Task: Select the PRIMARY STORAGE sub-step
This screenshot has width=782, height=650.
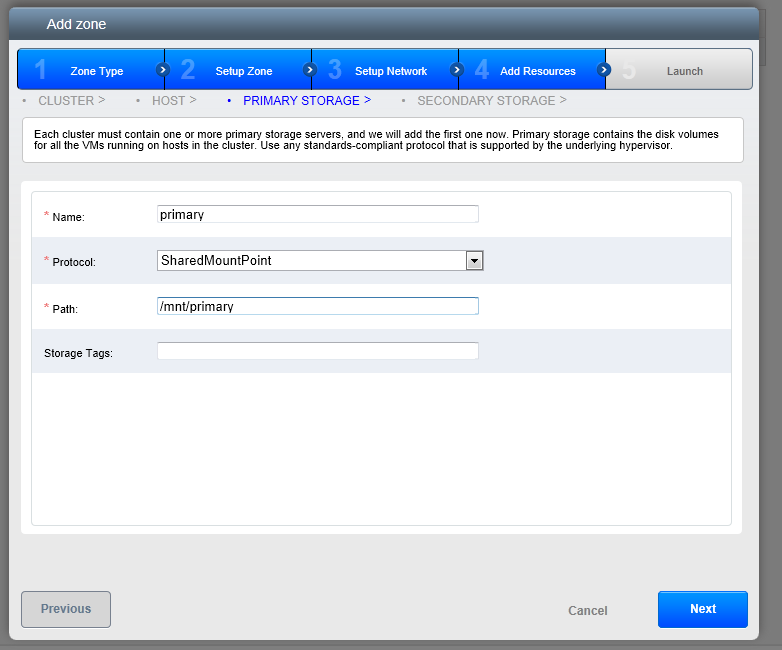Action: click(307, 101)
